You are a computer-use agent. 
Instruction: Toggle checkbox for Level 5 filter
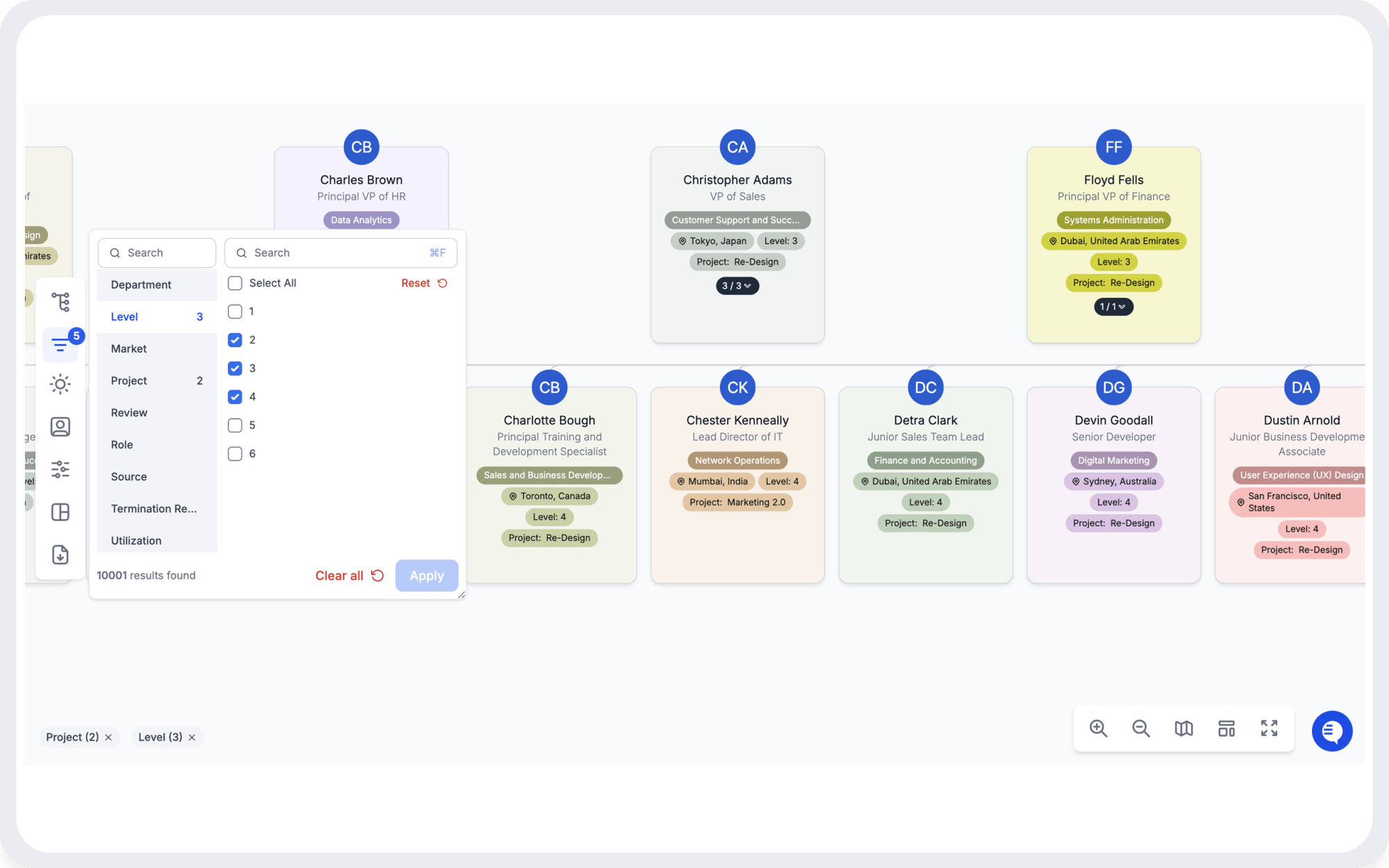coord(235,425)
